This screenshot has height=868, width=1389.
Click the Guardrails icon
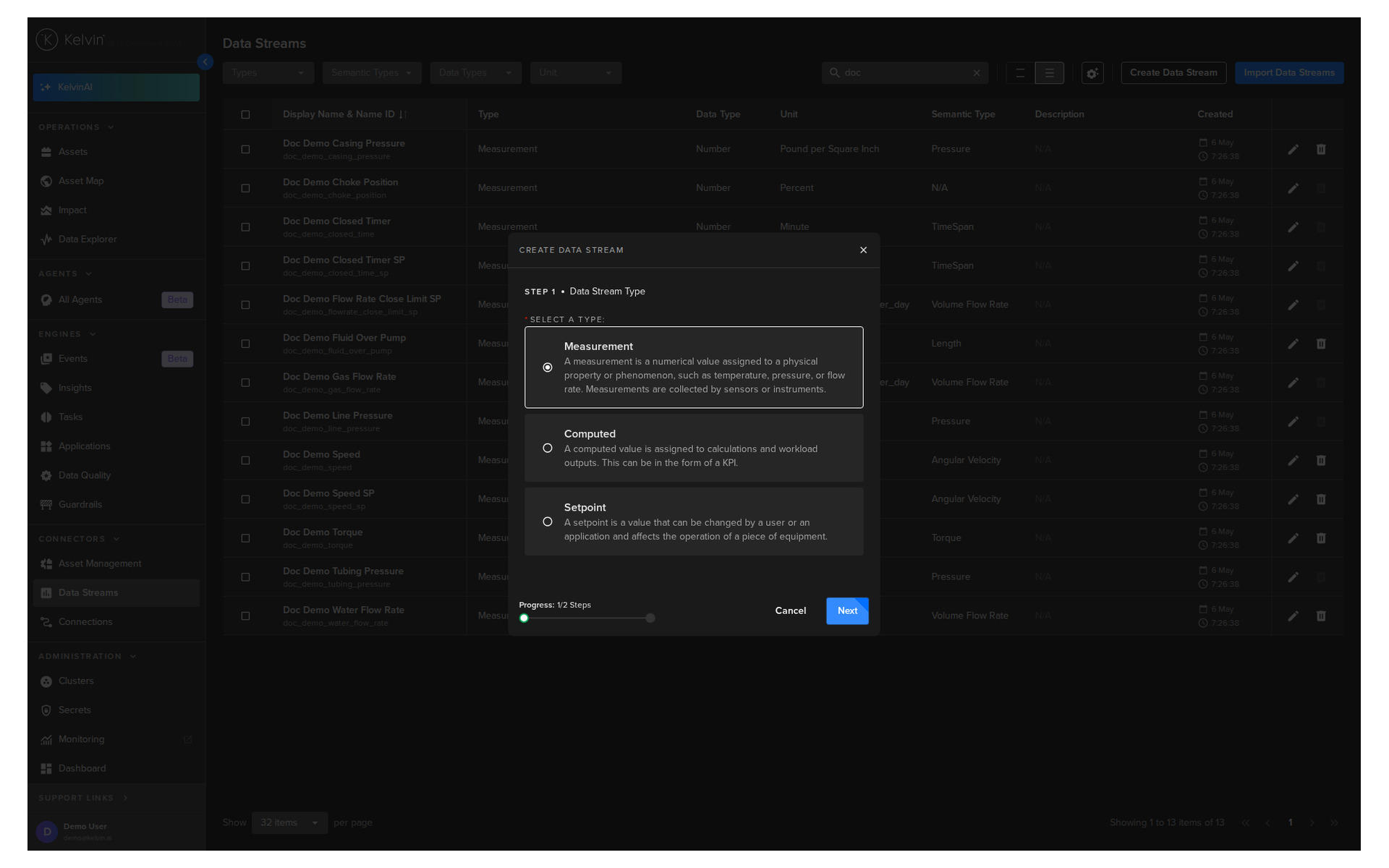pyautogui.click(x=46, y=505)
